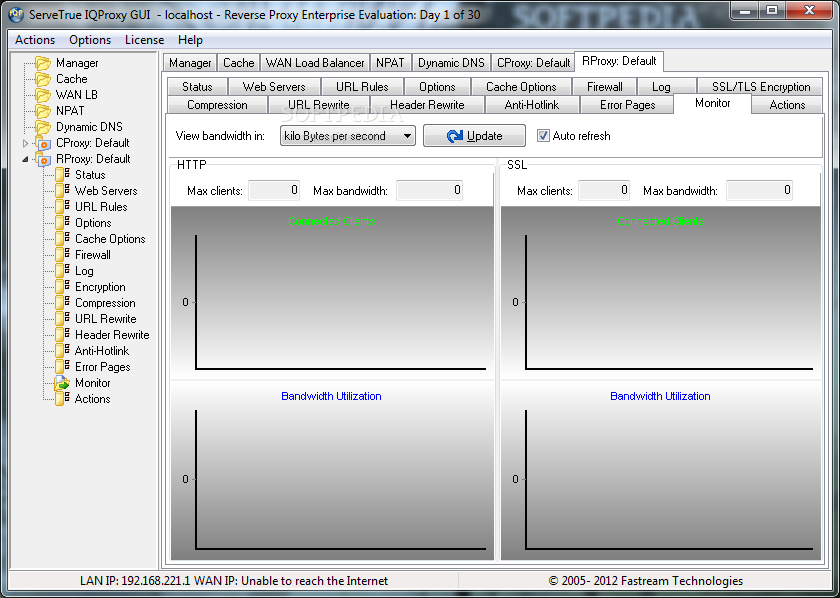Switch to the CProxy: Default tab
Viewport: 840px width, 598px height.
(533, 63)
